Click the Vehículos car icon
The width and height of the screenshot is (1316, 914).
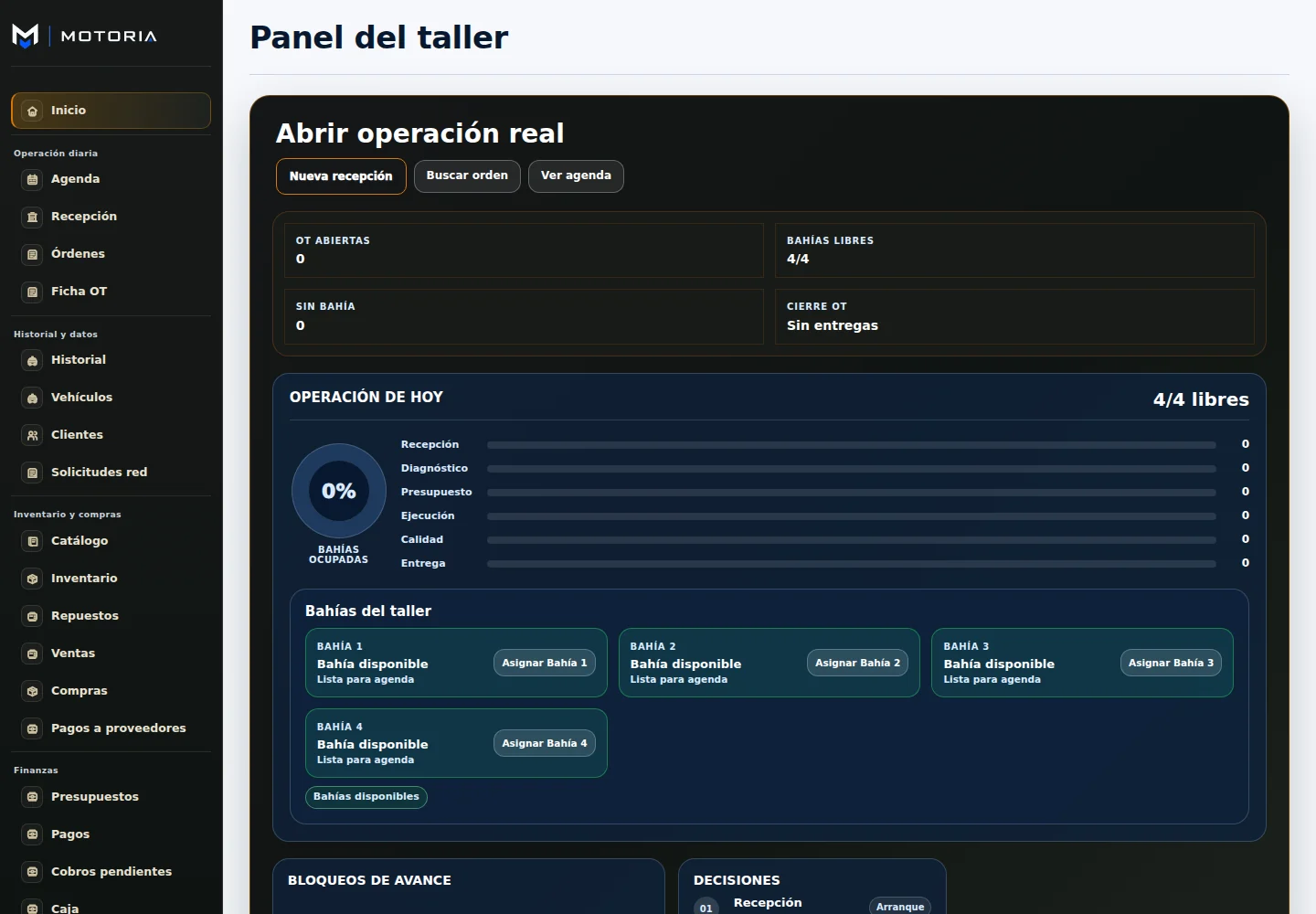coord(33,398)
